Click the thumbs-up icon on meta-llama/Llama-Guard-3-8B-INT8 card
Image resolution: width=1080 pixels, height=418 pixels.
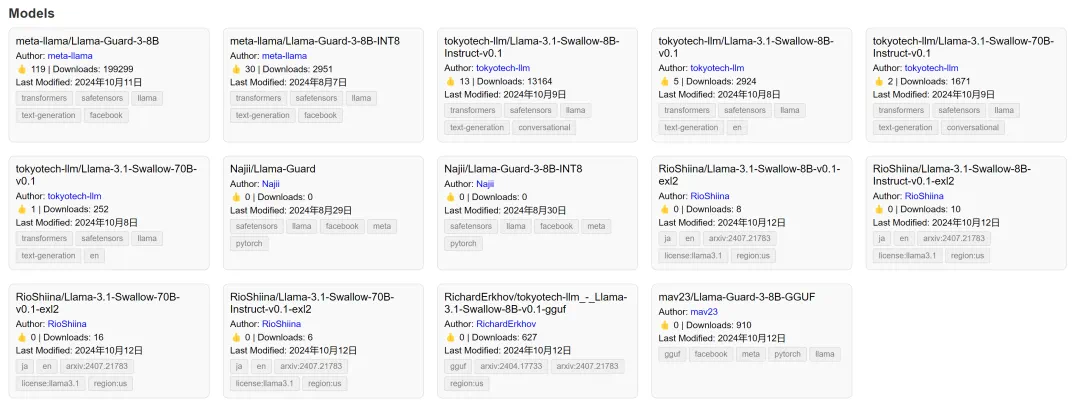pyautogui.click(x=236, y=69)
